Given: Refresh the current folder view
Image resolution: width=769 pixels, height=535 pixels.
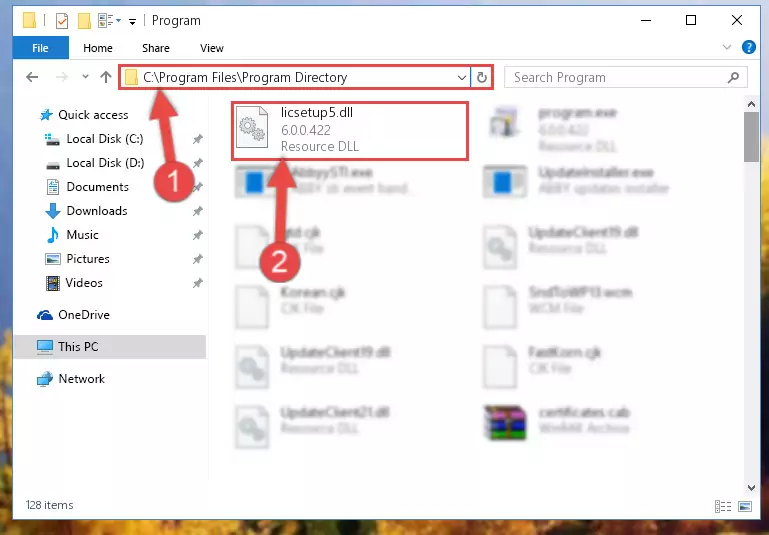Looking at the screenshot, I should [482, 77].
